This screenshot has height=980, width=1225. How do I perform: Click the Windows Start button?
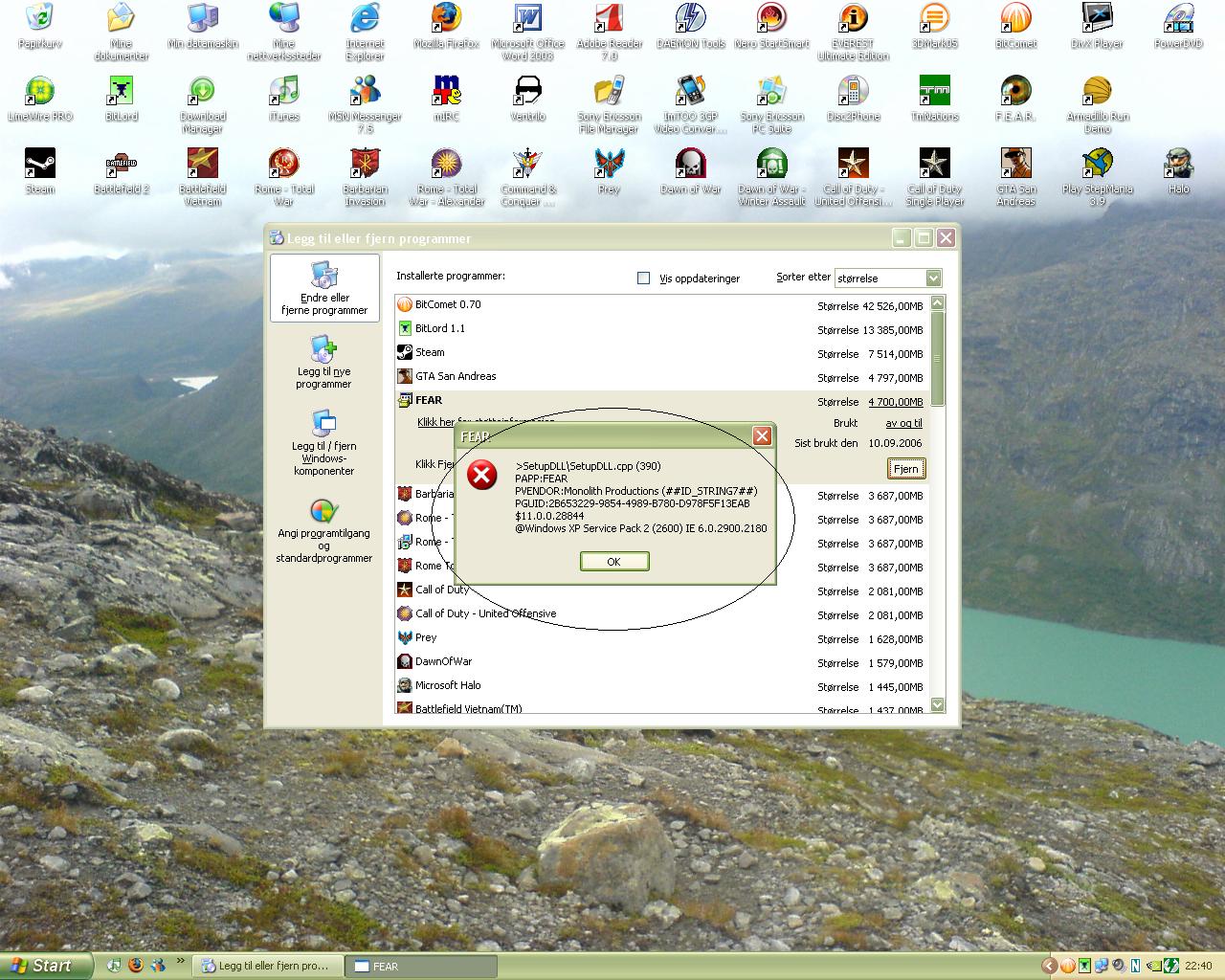tap(46, 966)
